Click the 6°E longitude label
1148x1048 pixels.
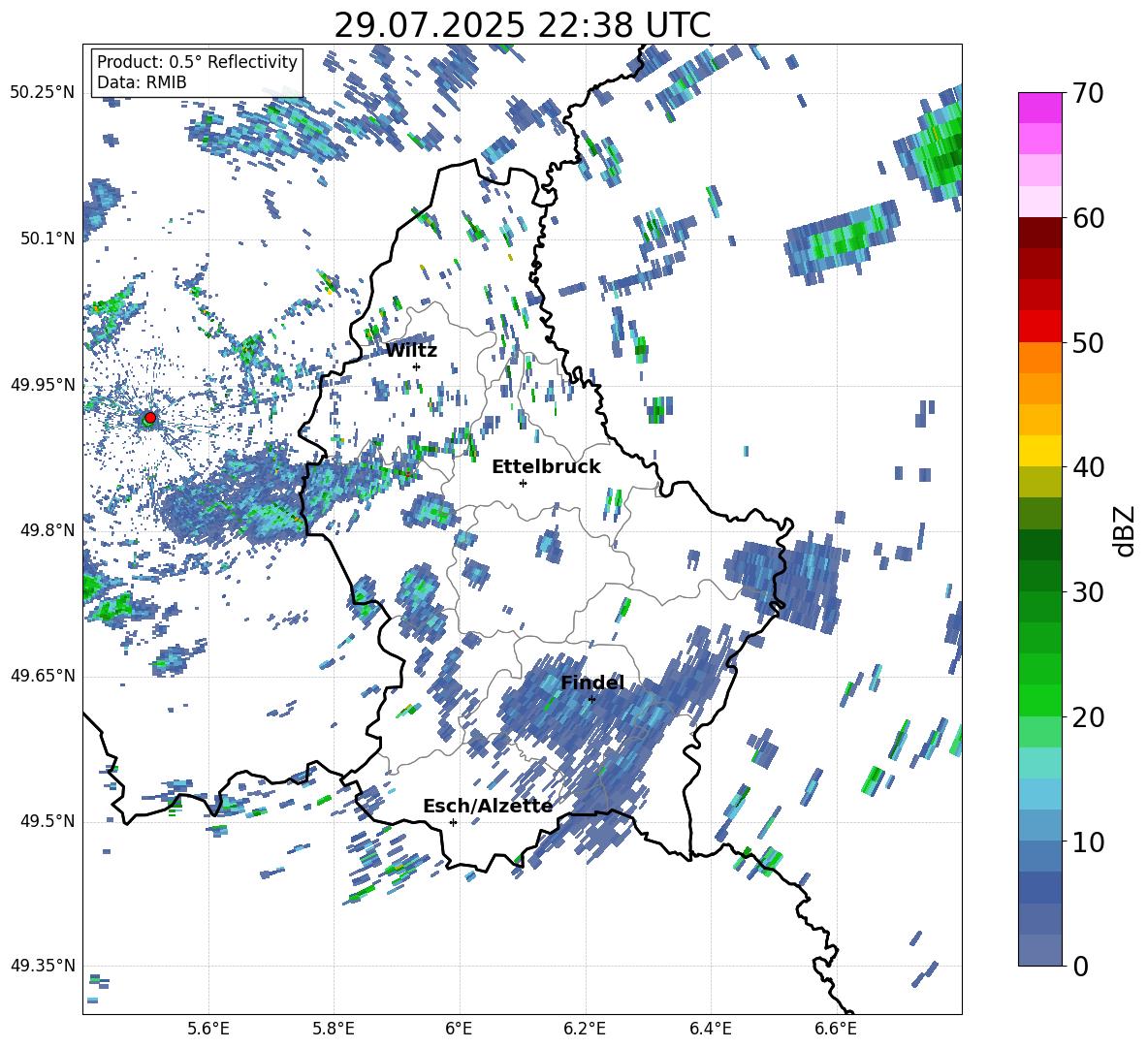tap(459, 1029)
